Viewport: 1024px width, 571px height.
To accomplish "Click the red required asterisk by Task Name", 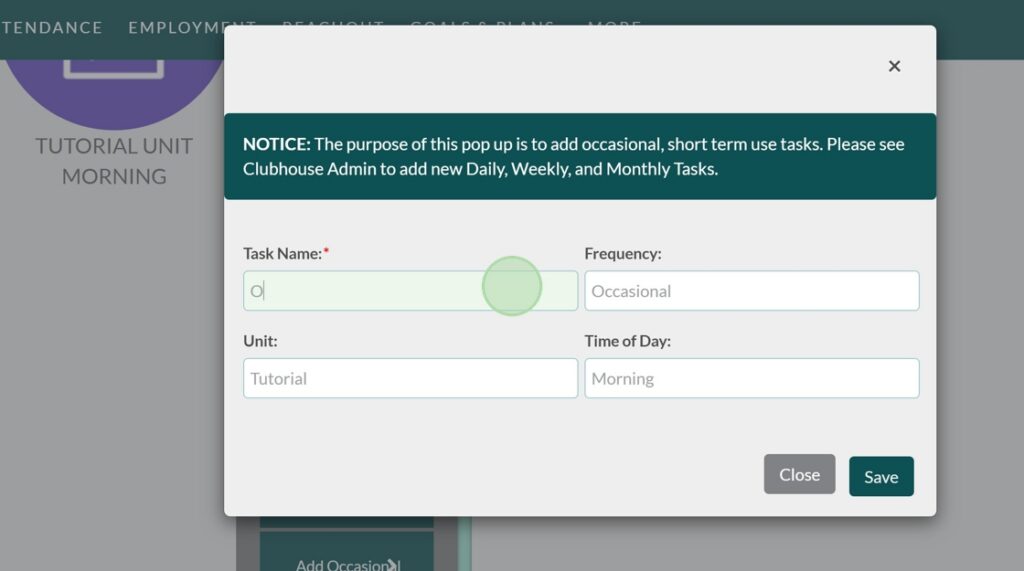I will pos(326,253).
